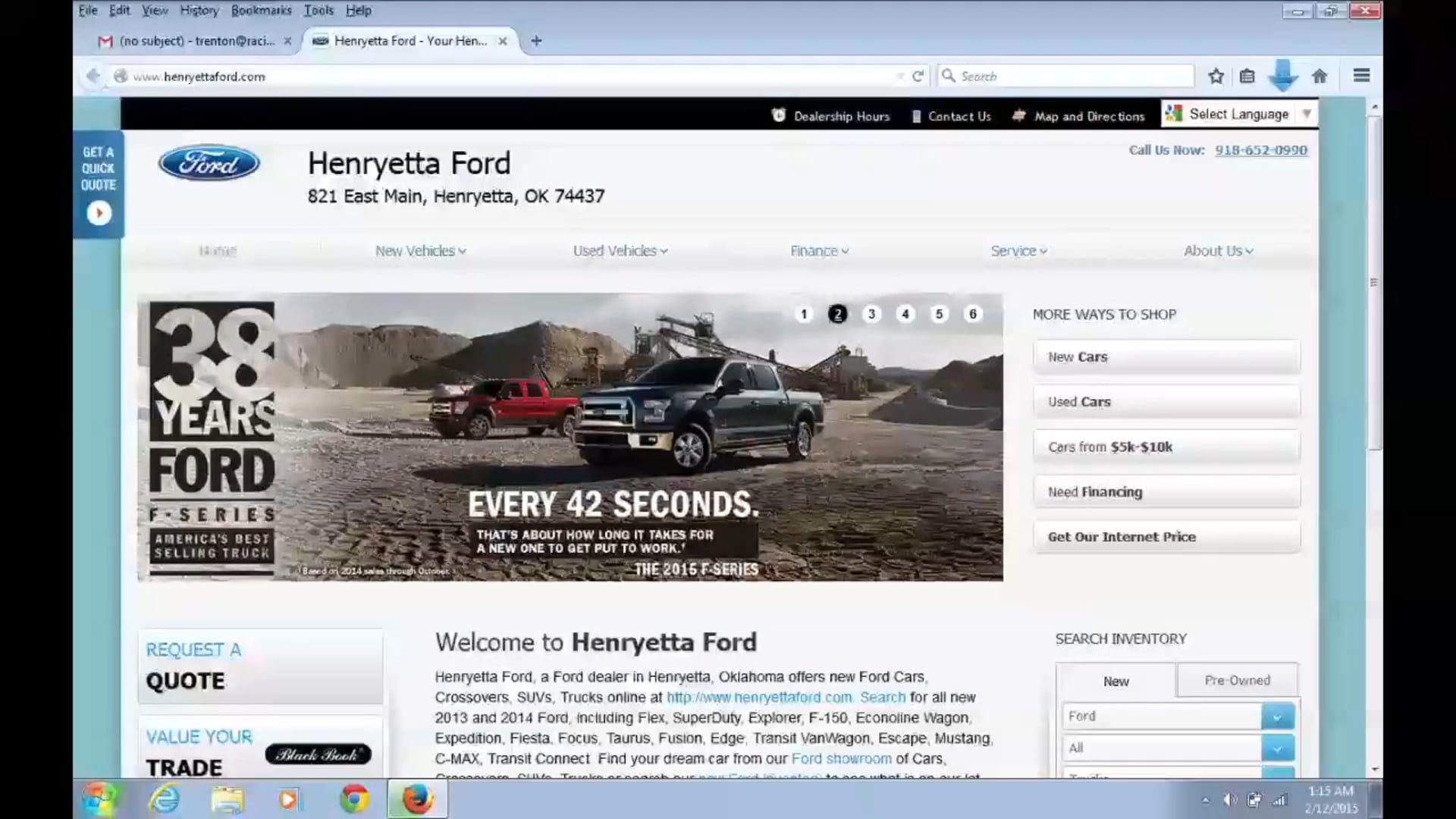The width and height of the screenshot is (1456, 819).
Task: Open the bookmarks list icon
Action: tap(1247, 76)
